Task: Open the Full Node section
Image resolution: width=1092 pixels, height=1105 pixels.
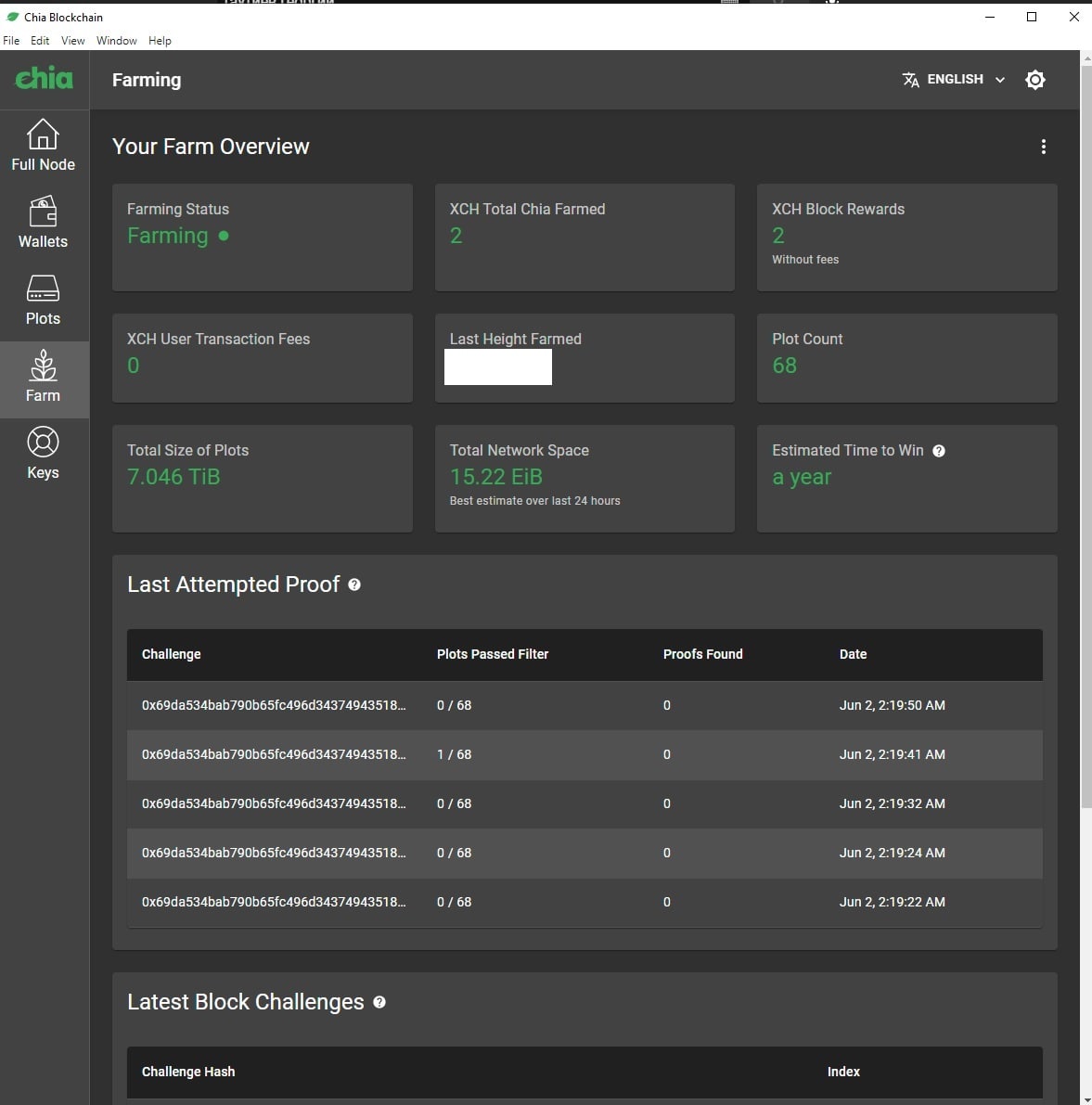Action: [43, 145]
